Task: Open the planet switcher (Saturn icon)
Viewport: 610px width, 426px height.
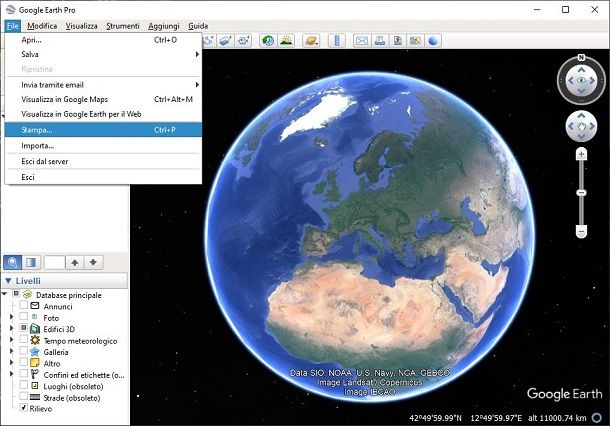Action: 311,41
